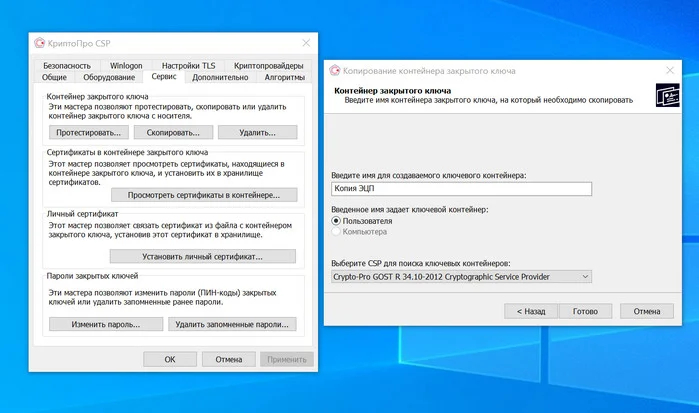Viewport: 699px width, 413px height.
Task: Click the Личный сертификат group label
Action: 82,214
